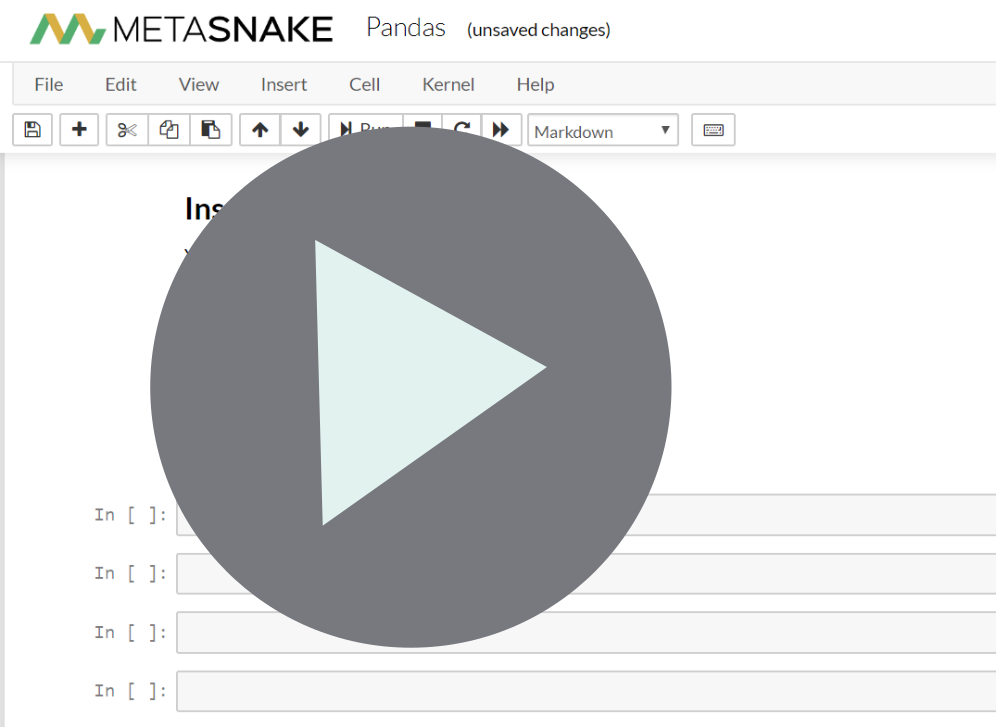The height and width of the screenshot is (727, 996).
Task: Open the View menu
Action: click(199, 84)
